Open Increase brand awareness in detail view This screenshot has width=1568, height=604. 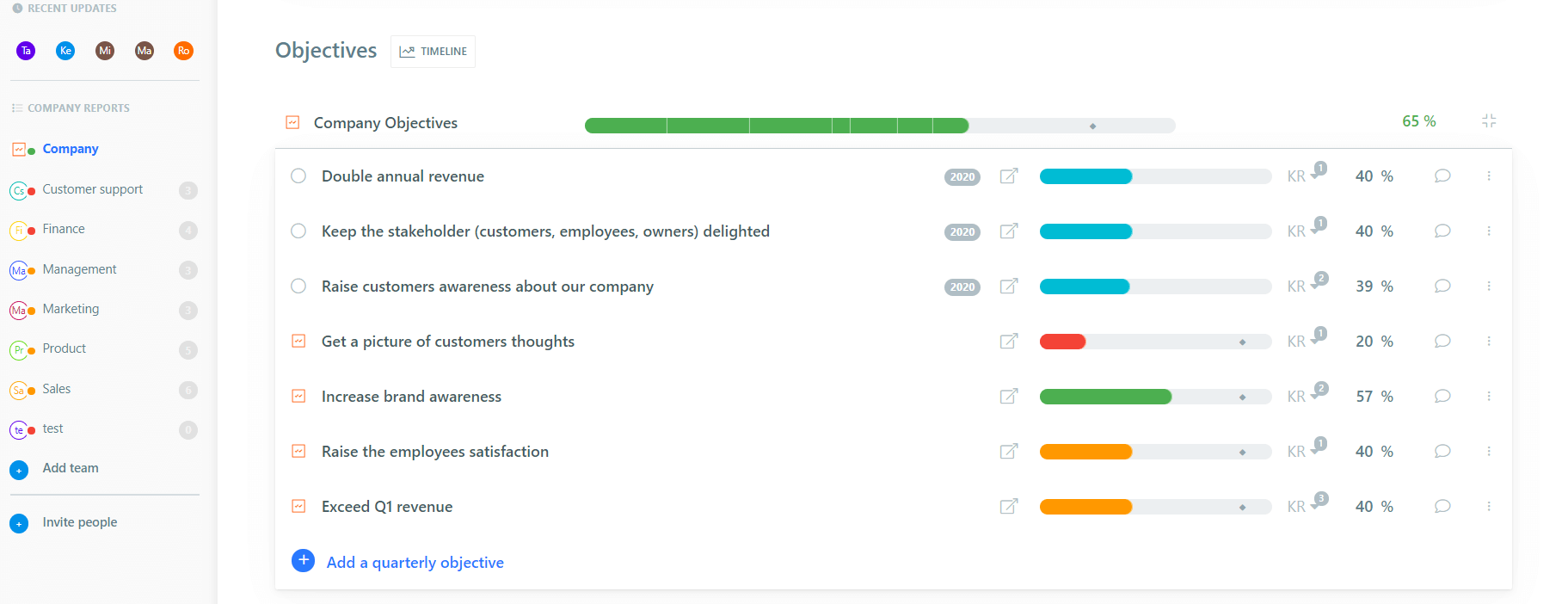[1008, 396]
